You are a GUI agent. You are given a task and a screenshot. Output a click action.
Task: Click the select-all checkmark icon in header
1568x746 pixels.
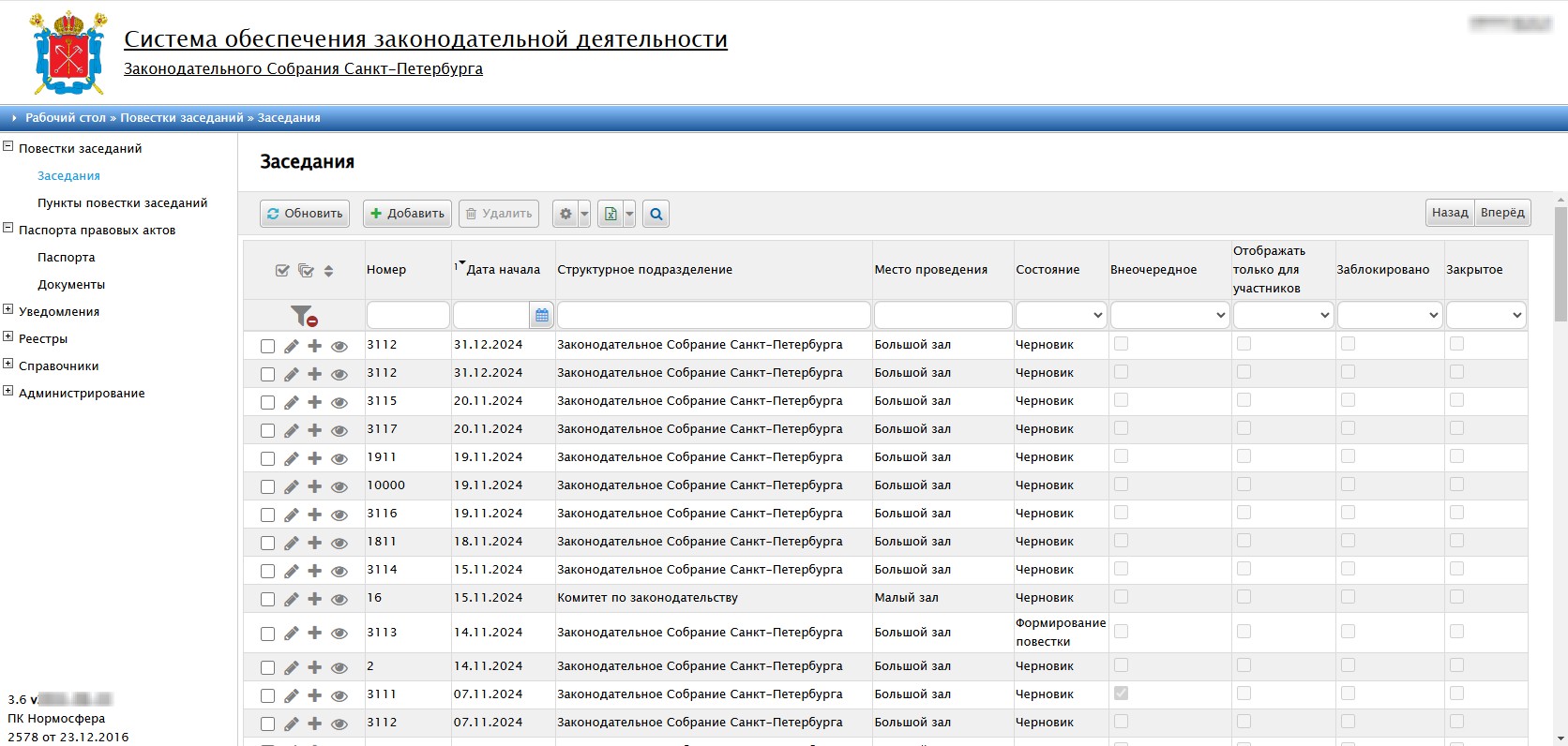tap(282, 271)
